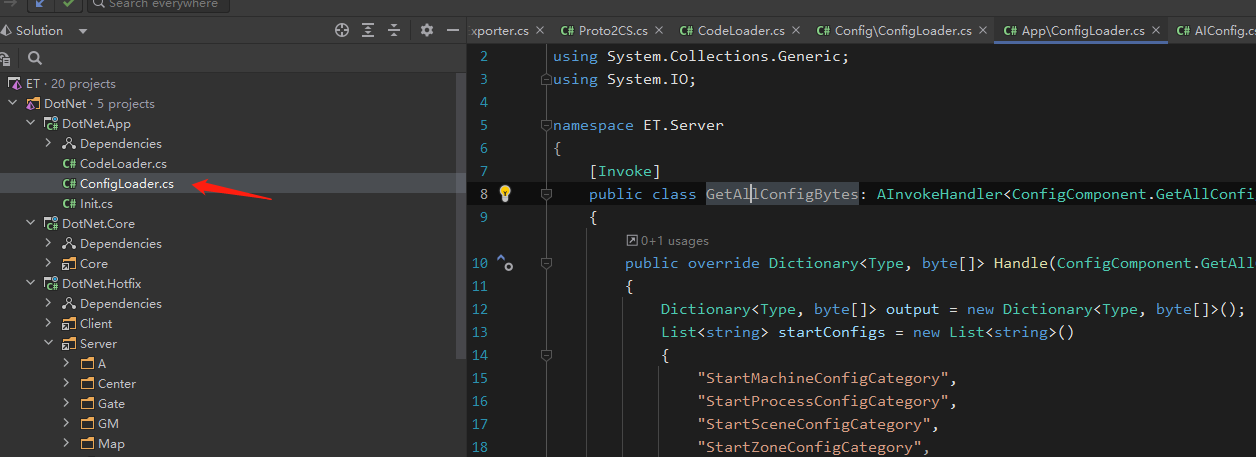The height and width of the screenshot is (457, 1256).
Task: Click the Collapse All icon in Solution panel
Action: point(395,31)
